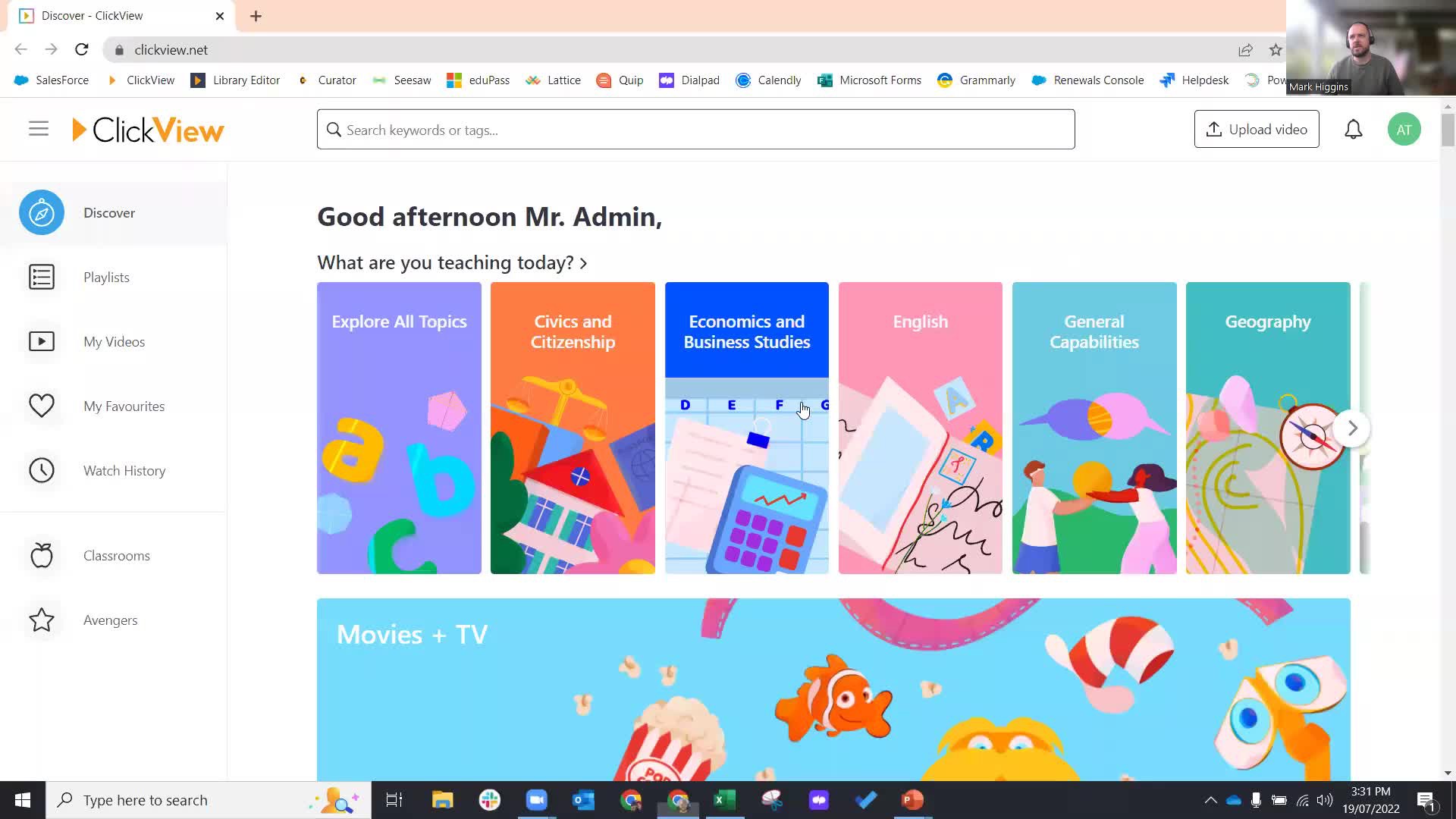This screenshot has height=819, width=1456.
Task: Open Economics and Business Studies tile
Action: 746,428
